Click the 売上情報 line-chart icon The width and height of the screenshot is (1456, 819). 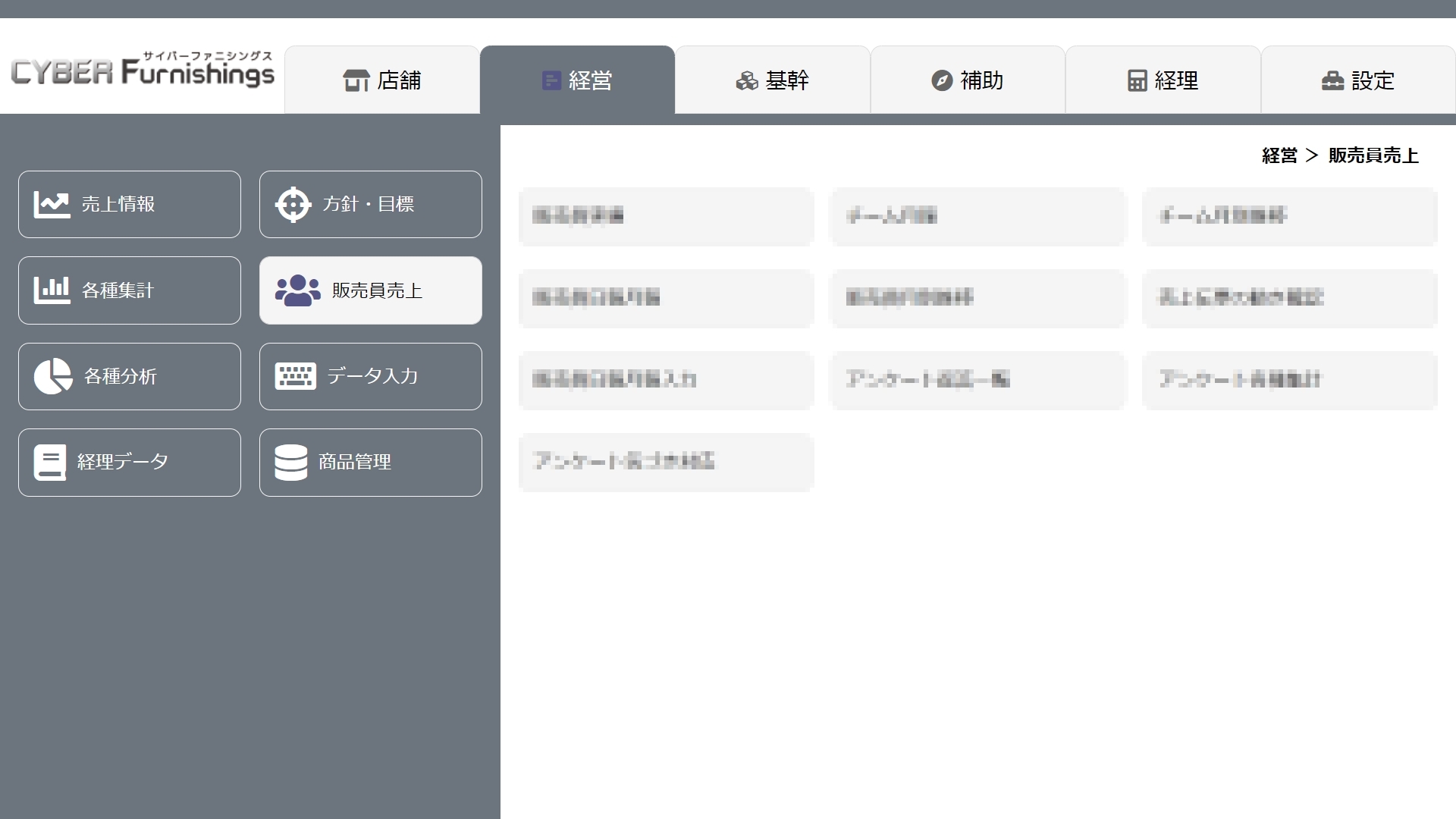(52, 204)
